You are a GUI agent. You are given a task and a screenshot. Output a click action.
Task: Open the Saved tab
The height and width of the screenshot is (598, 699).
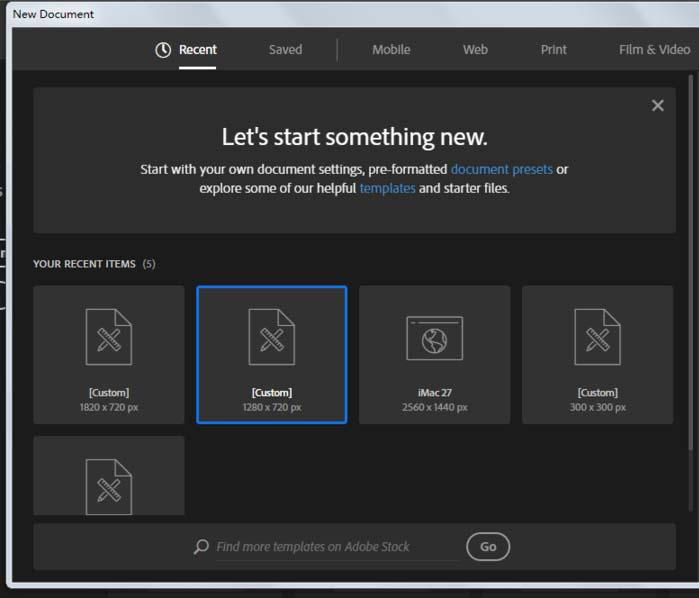[x=285, y=49]
